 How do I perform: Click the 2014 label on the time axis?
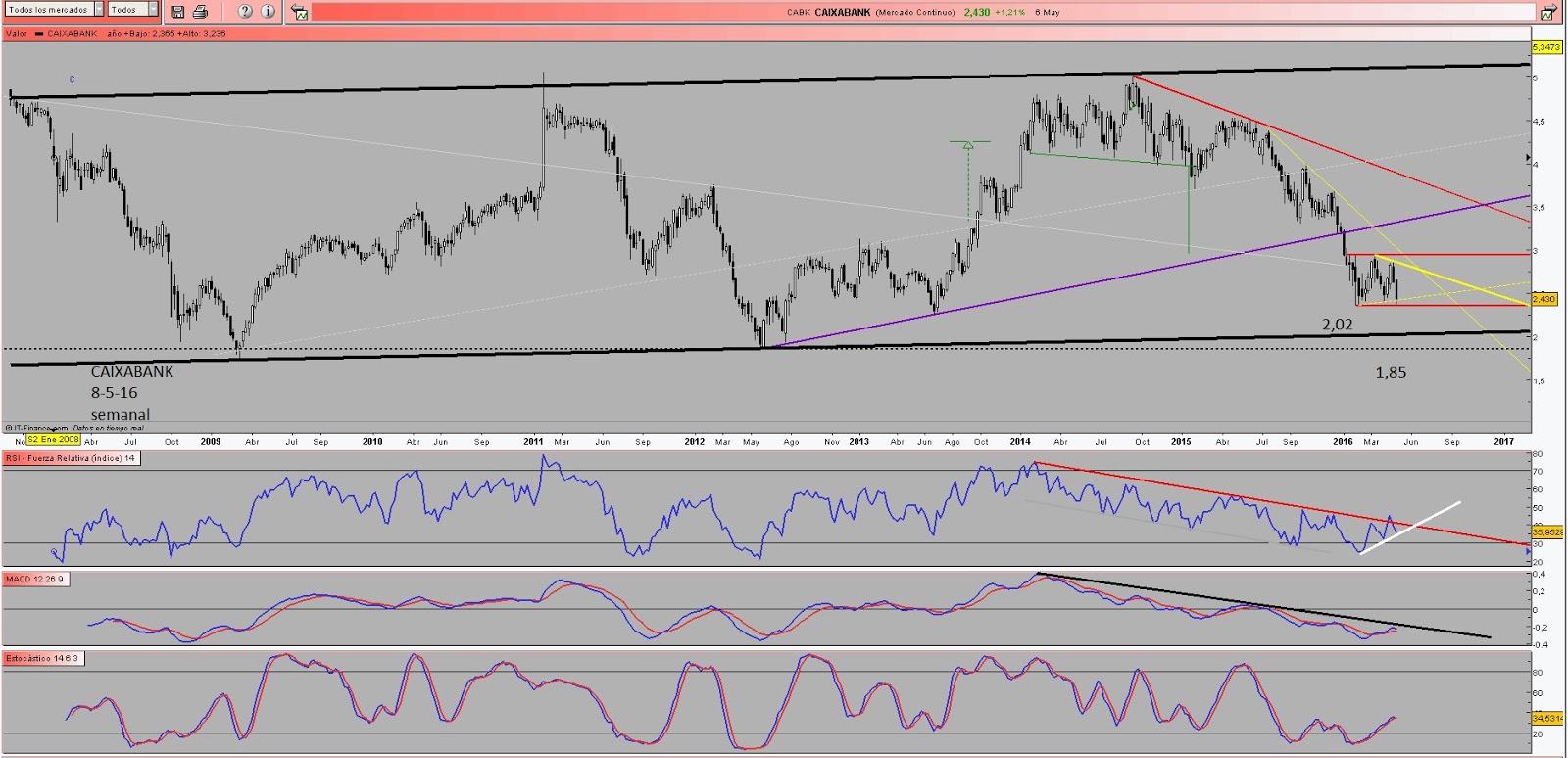coord(1020,442)
